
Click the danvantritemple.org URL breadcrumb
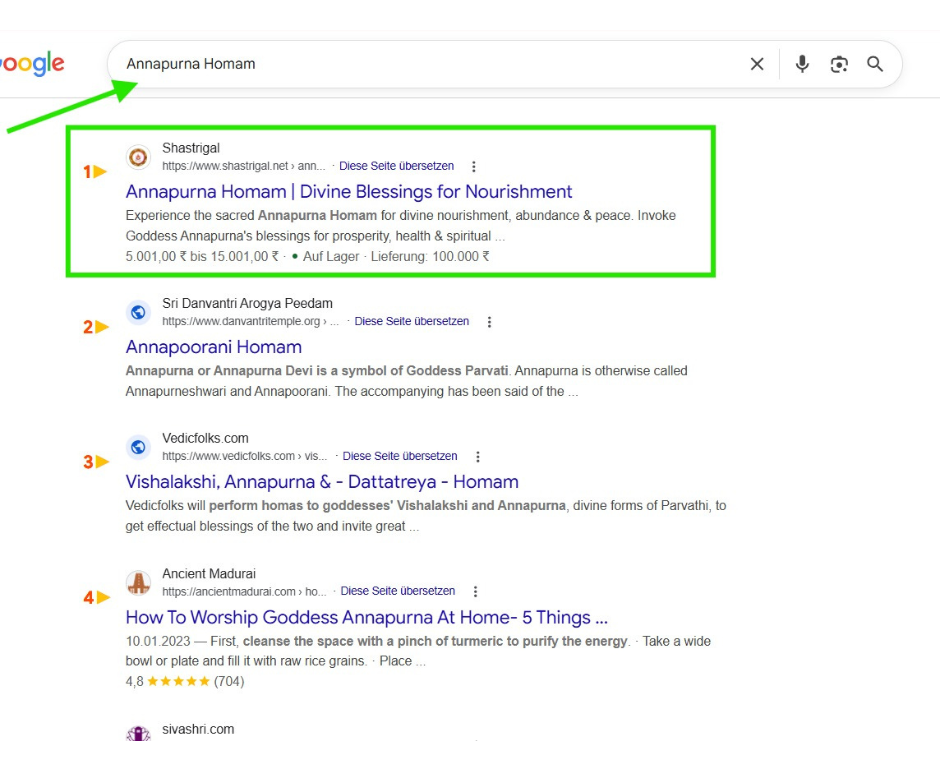250,321
